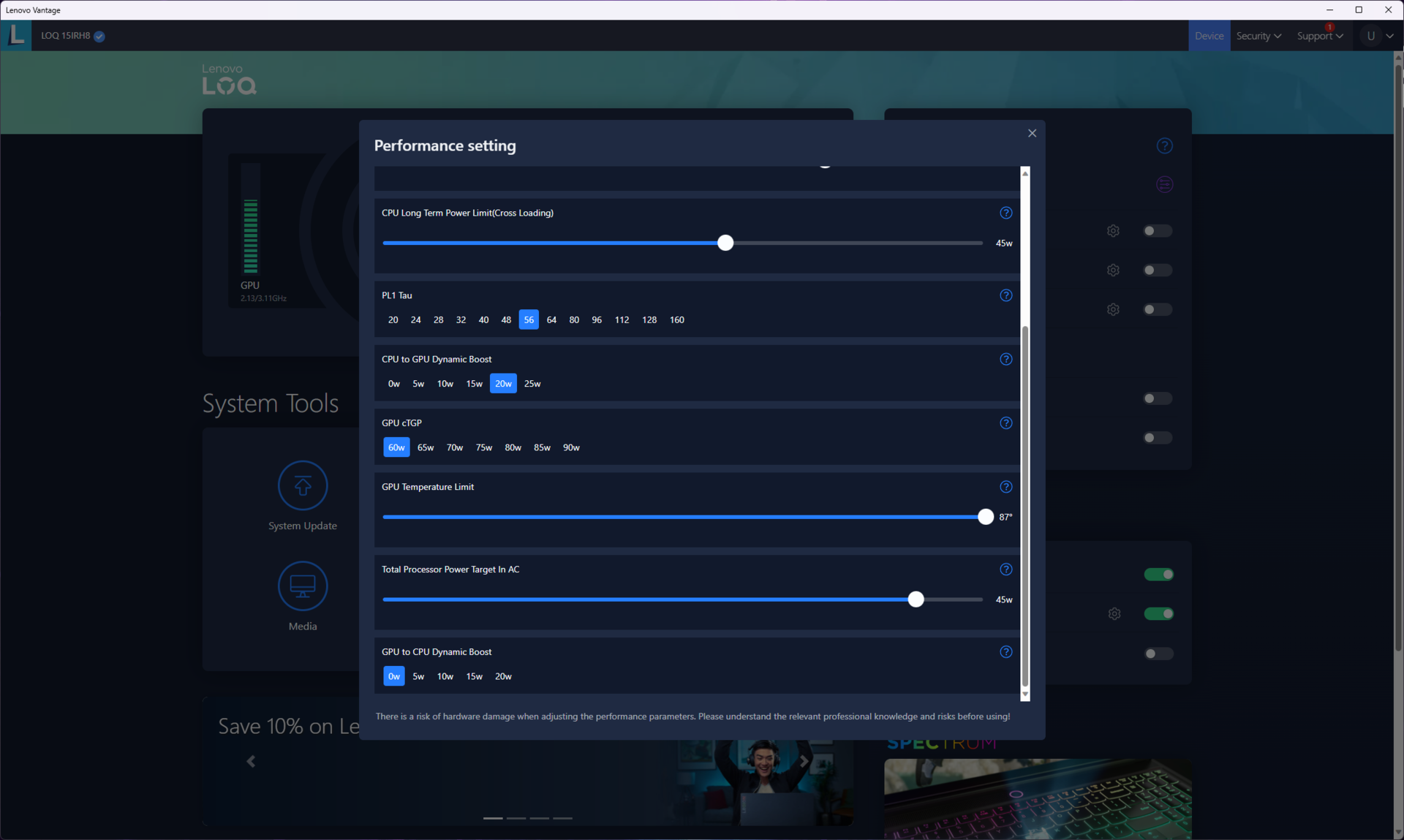Go to previous promo banner slide
Screen dimensions: 1404x840
(x=251, y=761)
